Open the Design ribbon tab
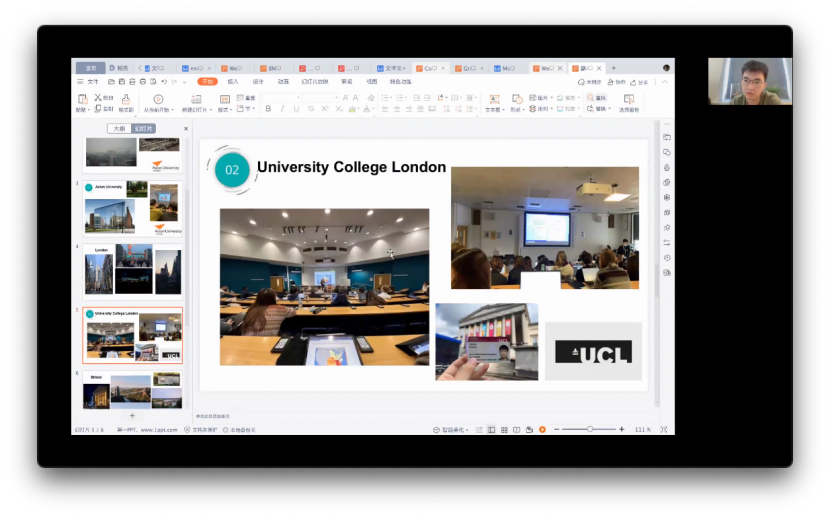Image resolution: width=830 pixels, height=517 pixels. [x=258, y=81]
